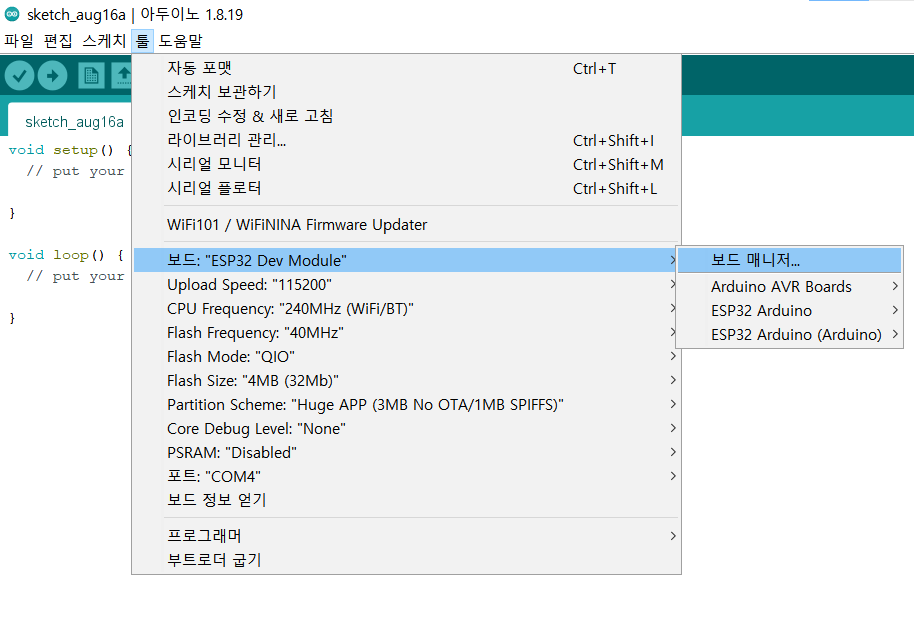Open the 파일 menu
The height and width of the screenshot is (629, 914).
pos(19,41)
